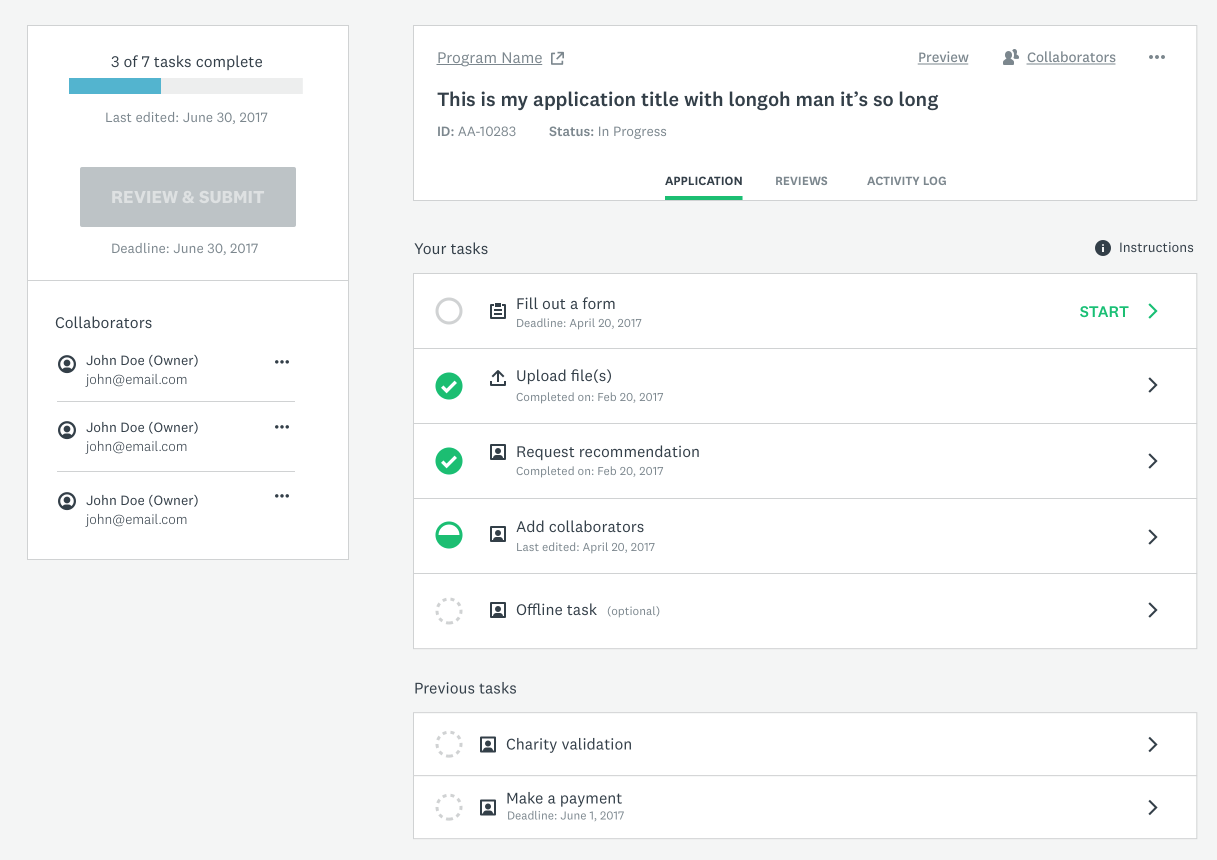Expand the Add collaborators task chevron
Screen dimensions: 1217x860
coord(1153,537)
